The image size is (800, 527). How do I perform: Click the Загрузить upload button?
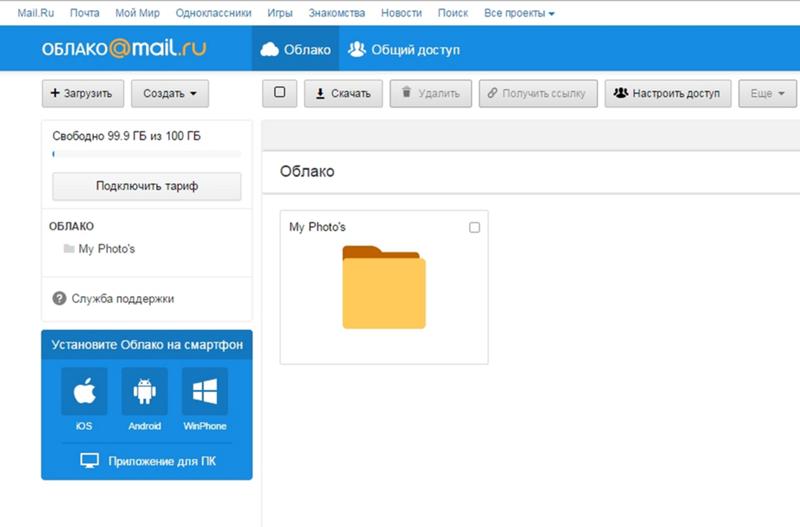click(83, 94)
